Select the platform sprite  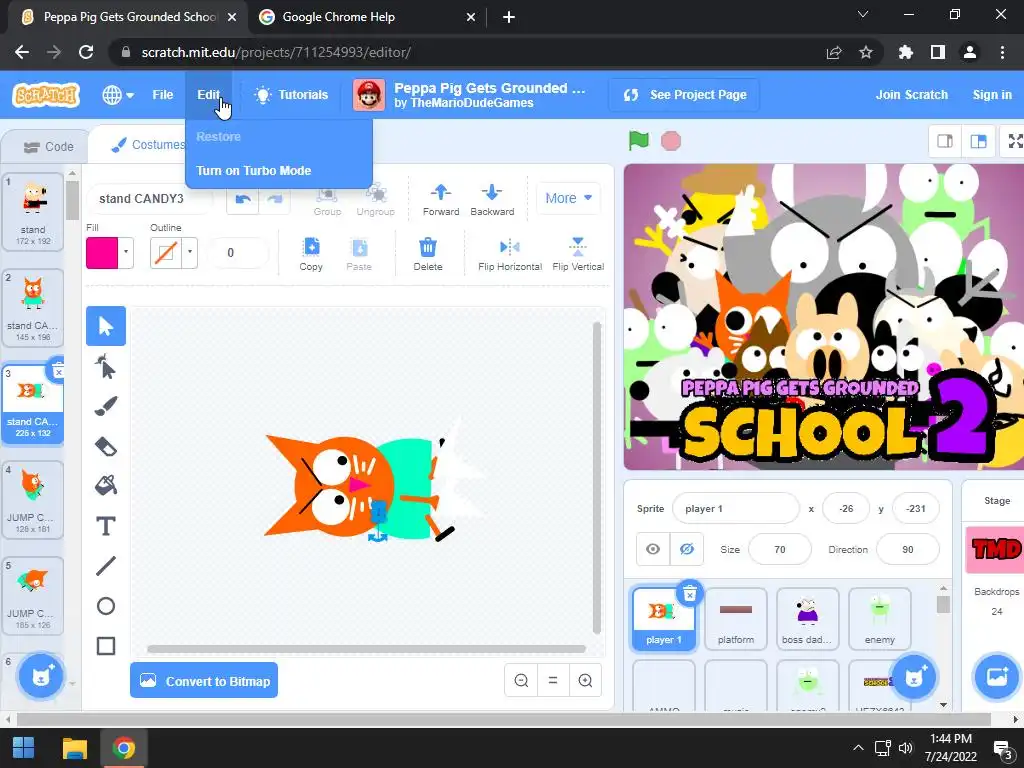[x=735, y=619]
